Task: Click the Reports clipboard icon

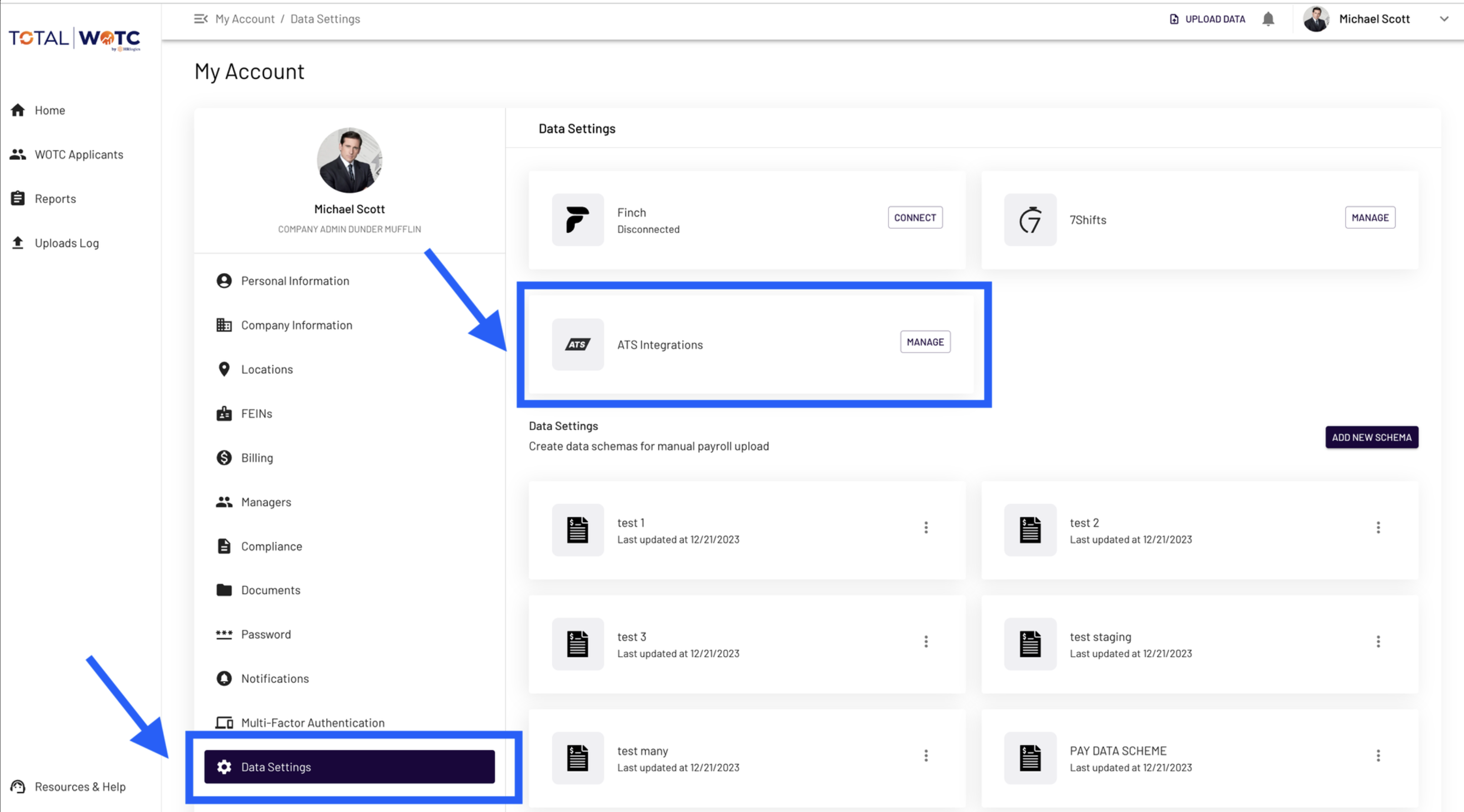Action: 18,198
